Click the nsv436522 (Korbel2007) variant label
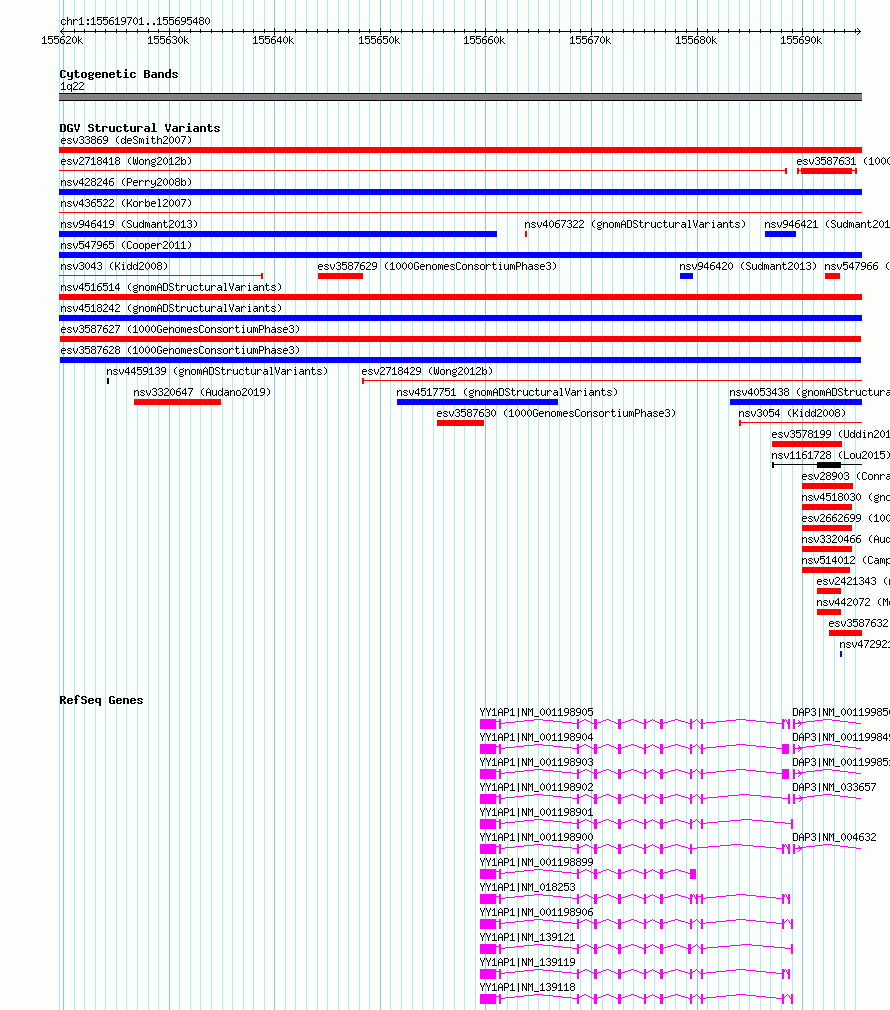 [x=126, y=204]
